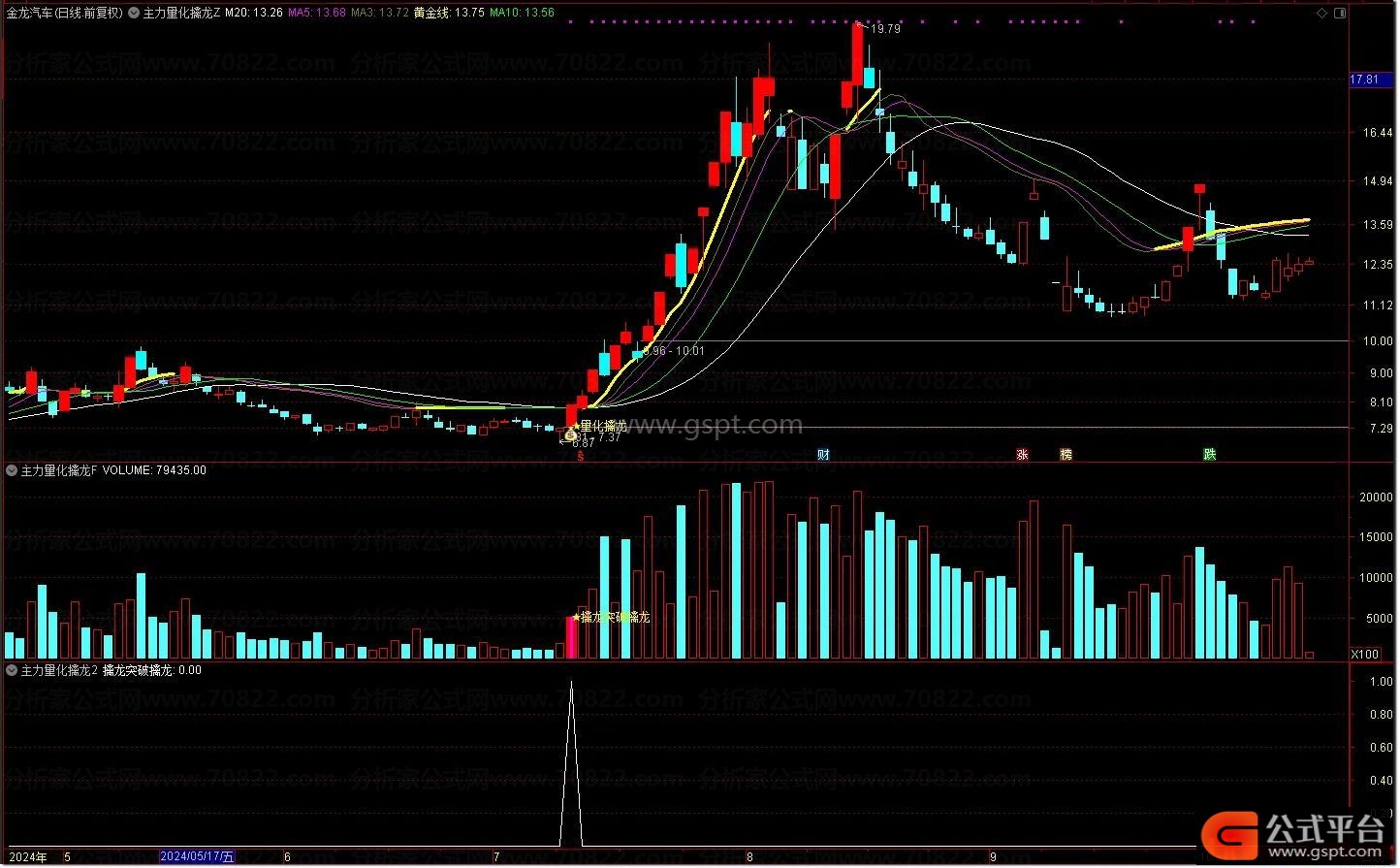Image resolution: width=1400 pixels, height=868 pixels.
Task: Click month 8 on time axis
Action: tap(749, 857)
